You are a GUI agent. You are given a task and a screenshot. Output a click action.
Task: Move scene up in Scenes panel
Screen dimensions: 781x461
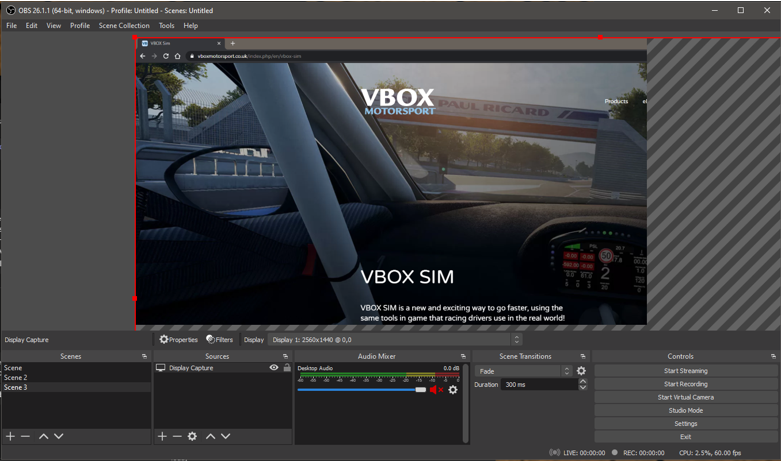point(43,436)
